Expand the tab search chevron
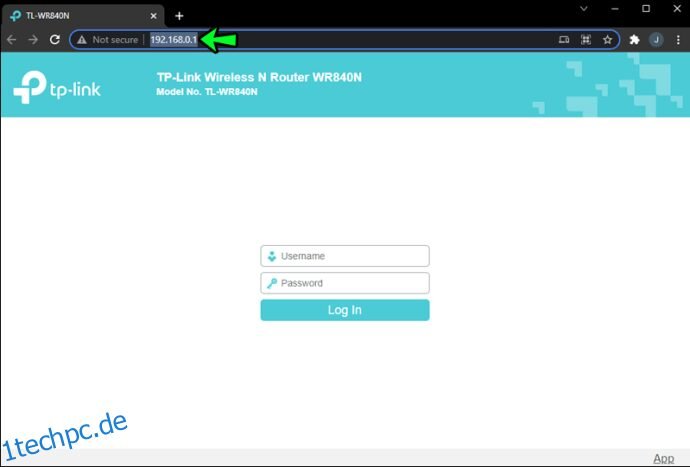The width and height of the screenshot is (690, 467). [x=584, y=8]
